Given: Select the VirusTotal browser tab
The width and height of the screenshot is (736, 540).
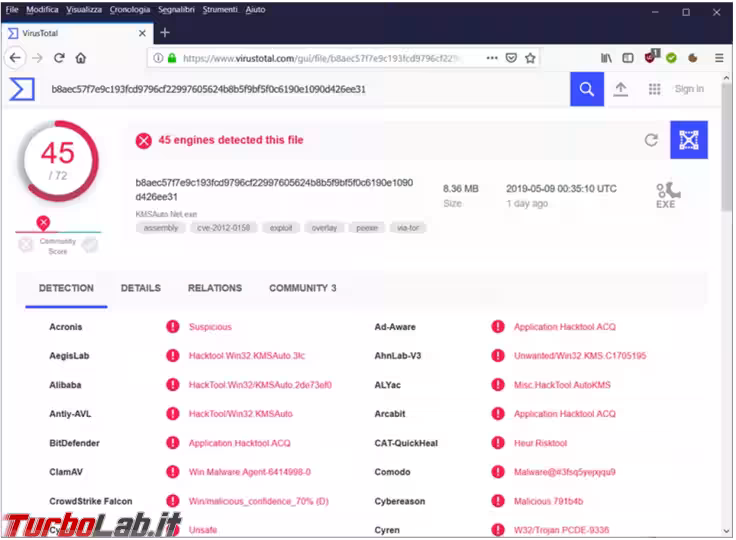Looking at the screenshot, I should pos(77,33).
